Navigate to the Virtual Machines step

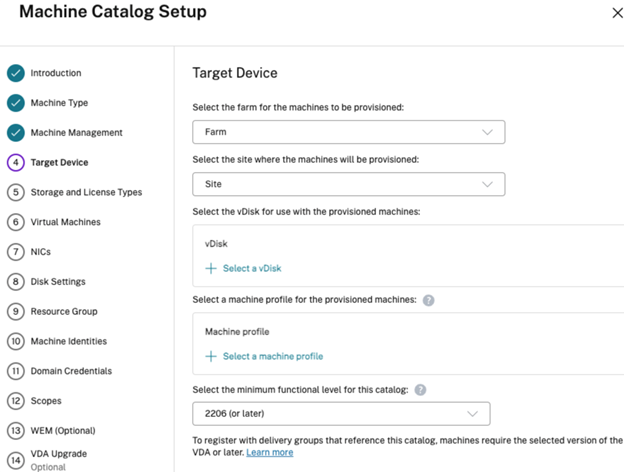pyautogui.click(x=65, y=222)
